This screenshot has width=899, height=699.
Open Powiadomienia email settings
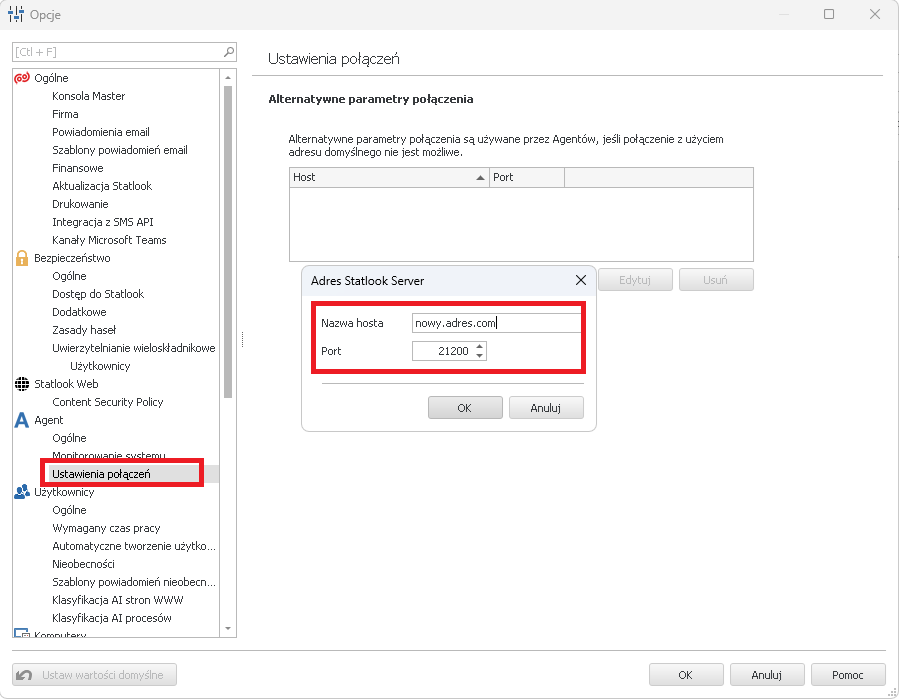point(101,132)
